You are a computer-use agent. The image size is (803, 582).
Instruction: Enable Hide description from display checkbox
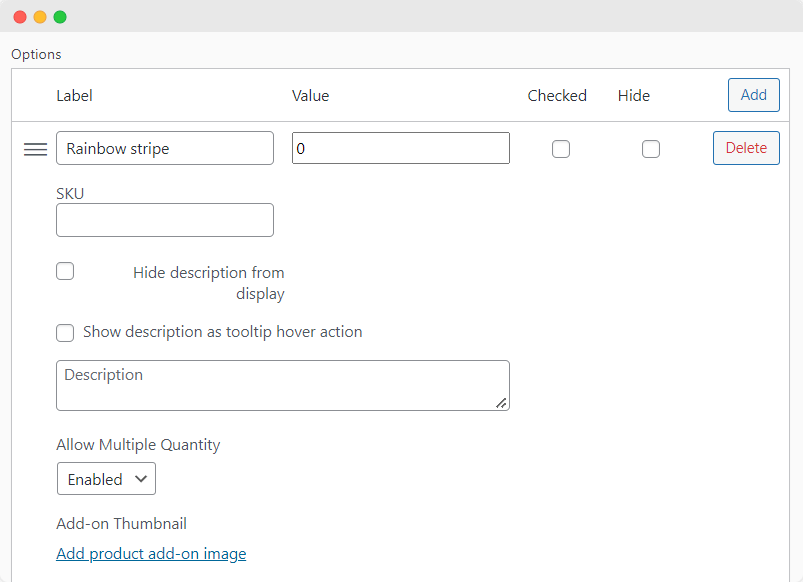click(65, 271)
